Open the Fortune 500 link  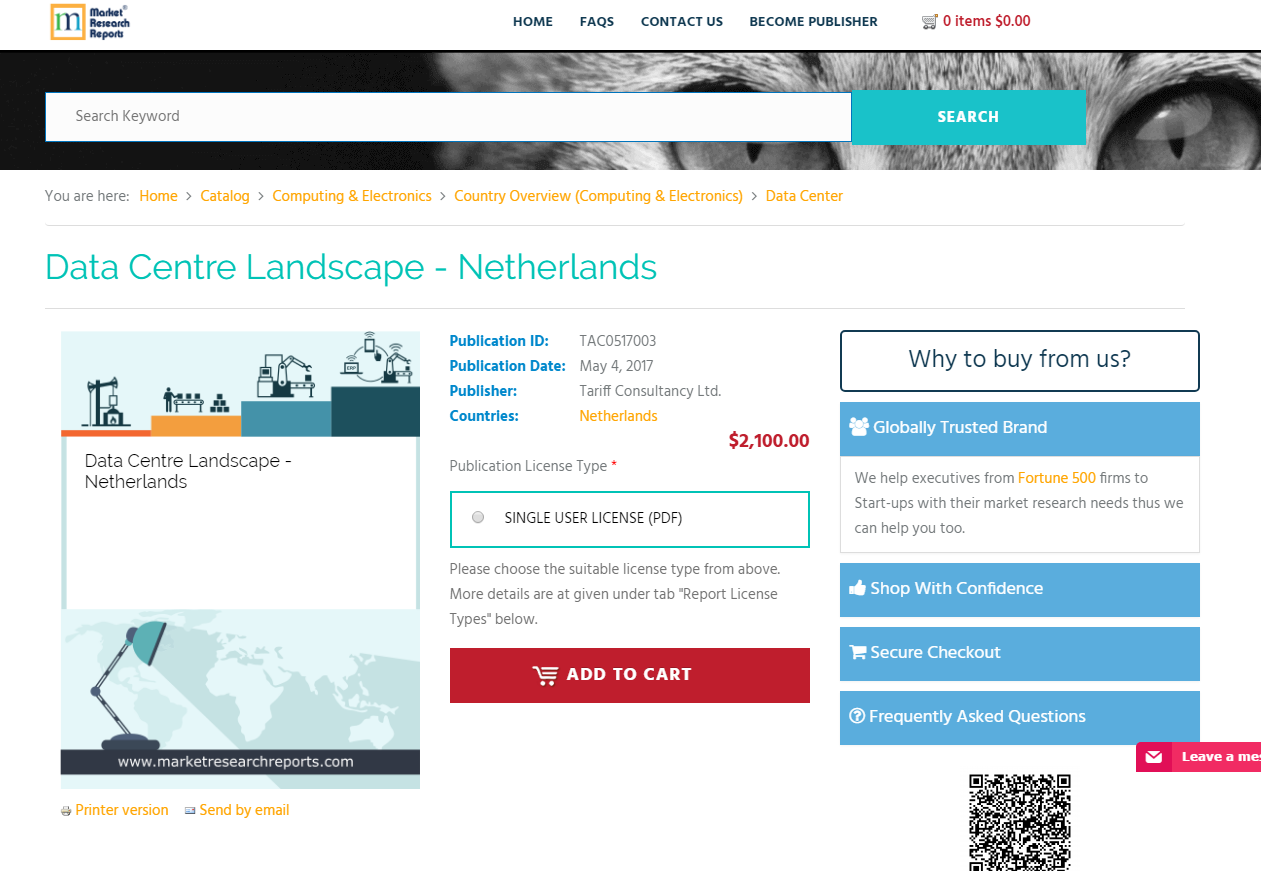pos(1057,478)
